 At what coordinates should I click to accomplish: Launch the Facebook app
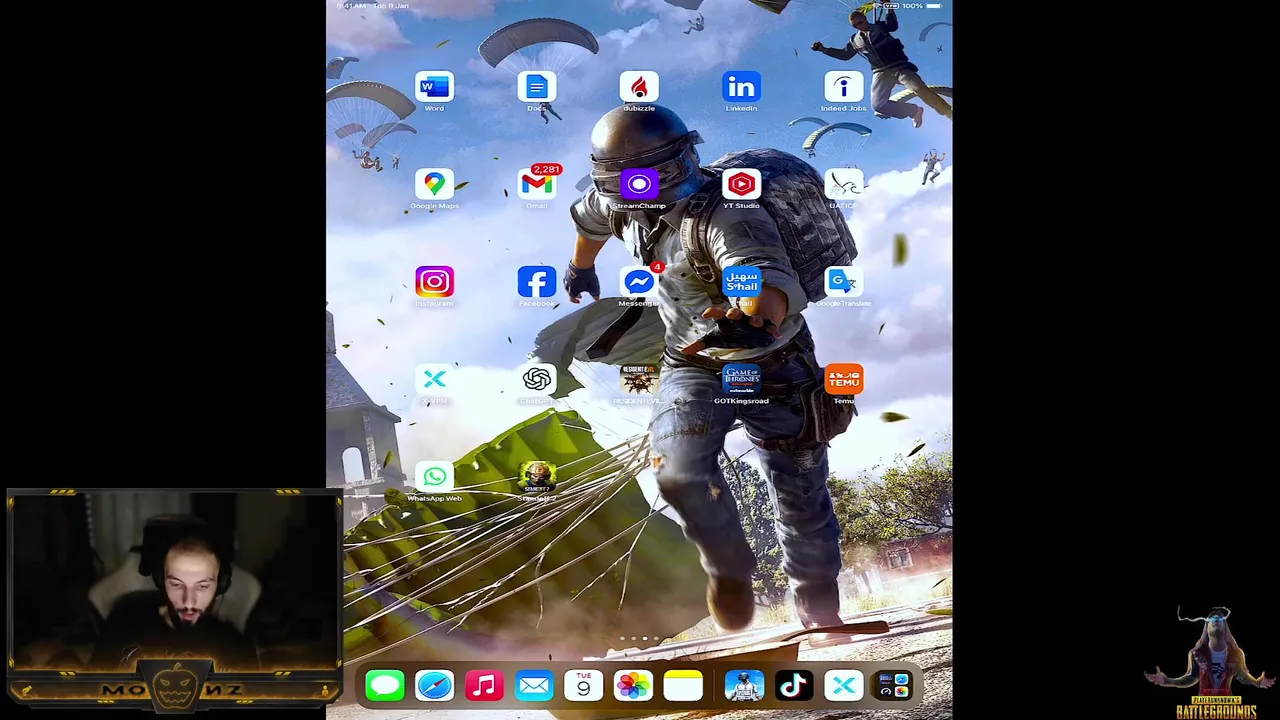click(537, 282)
